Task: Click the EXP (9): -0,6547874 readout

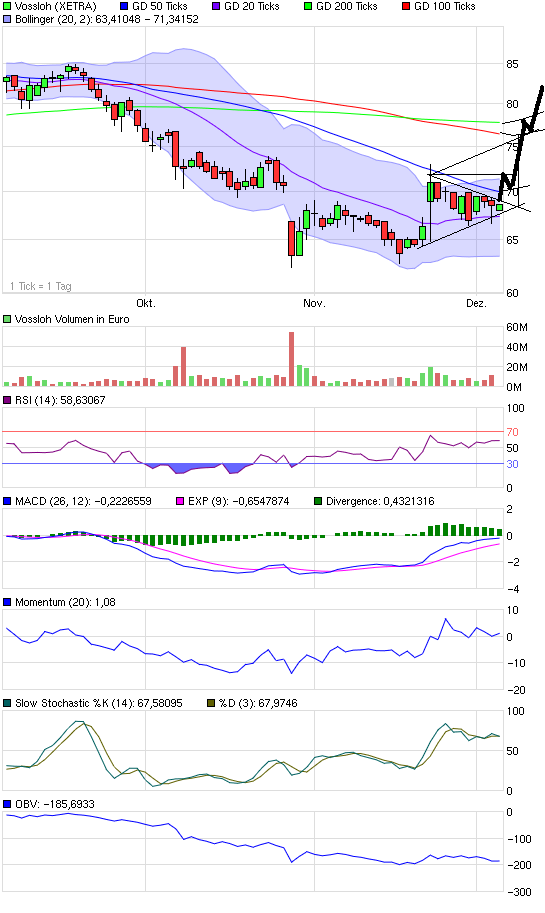Action: coord(238,501)
